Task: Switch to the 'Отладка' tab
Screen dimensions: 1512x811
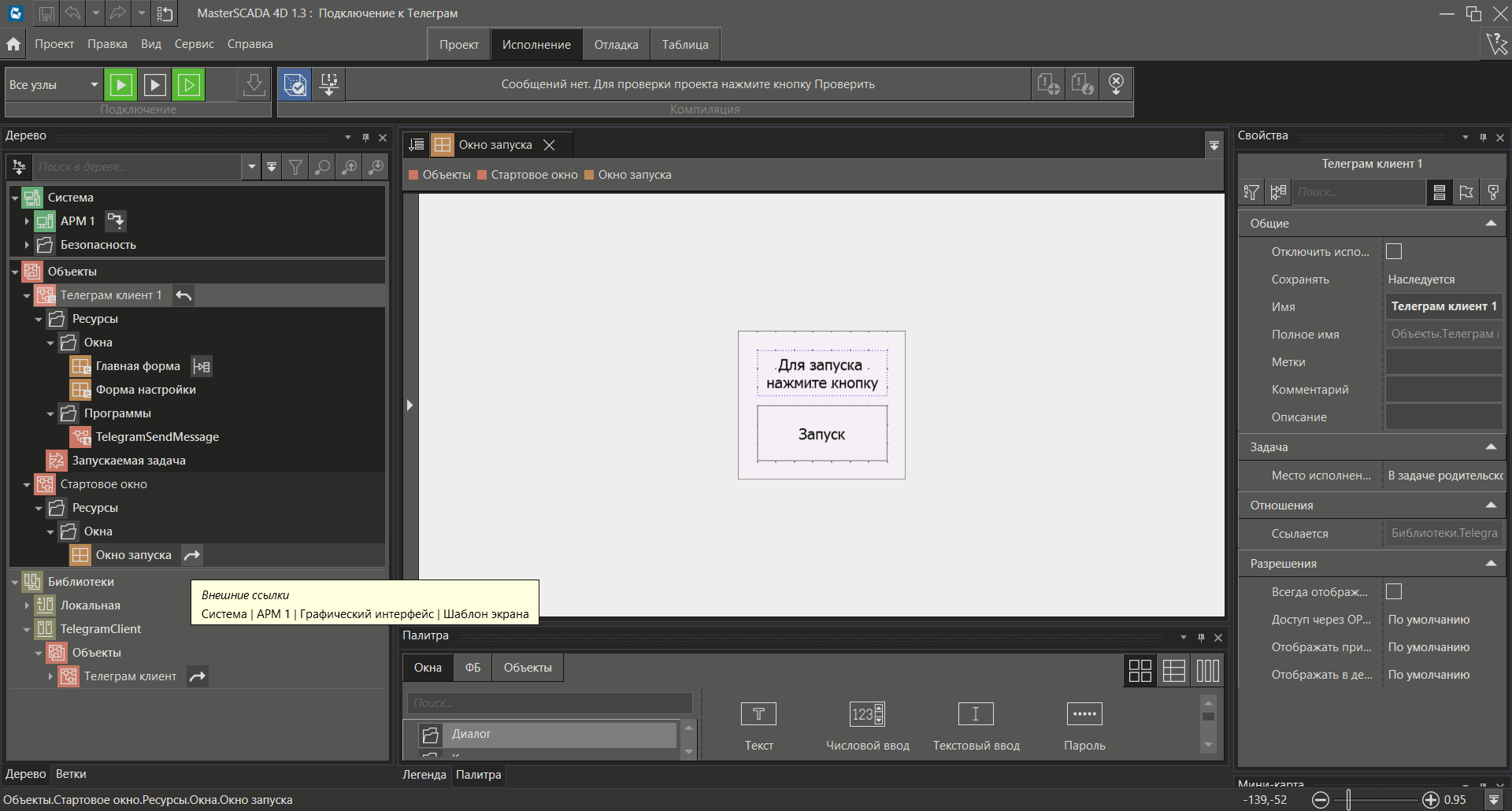Action: tap(616, 45)
